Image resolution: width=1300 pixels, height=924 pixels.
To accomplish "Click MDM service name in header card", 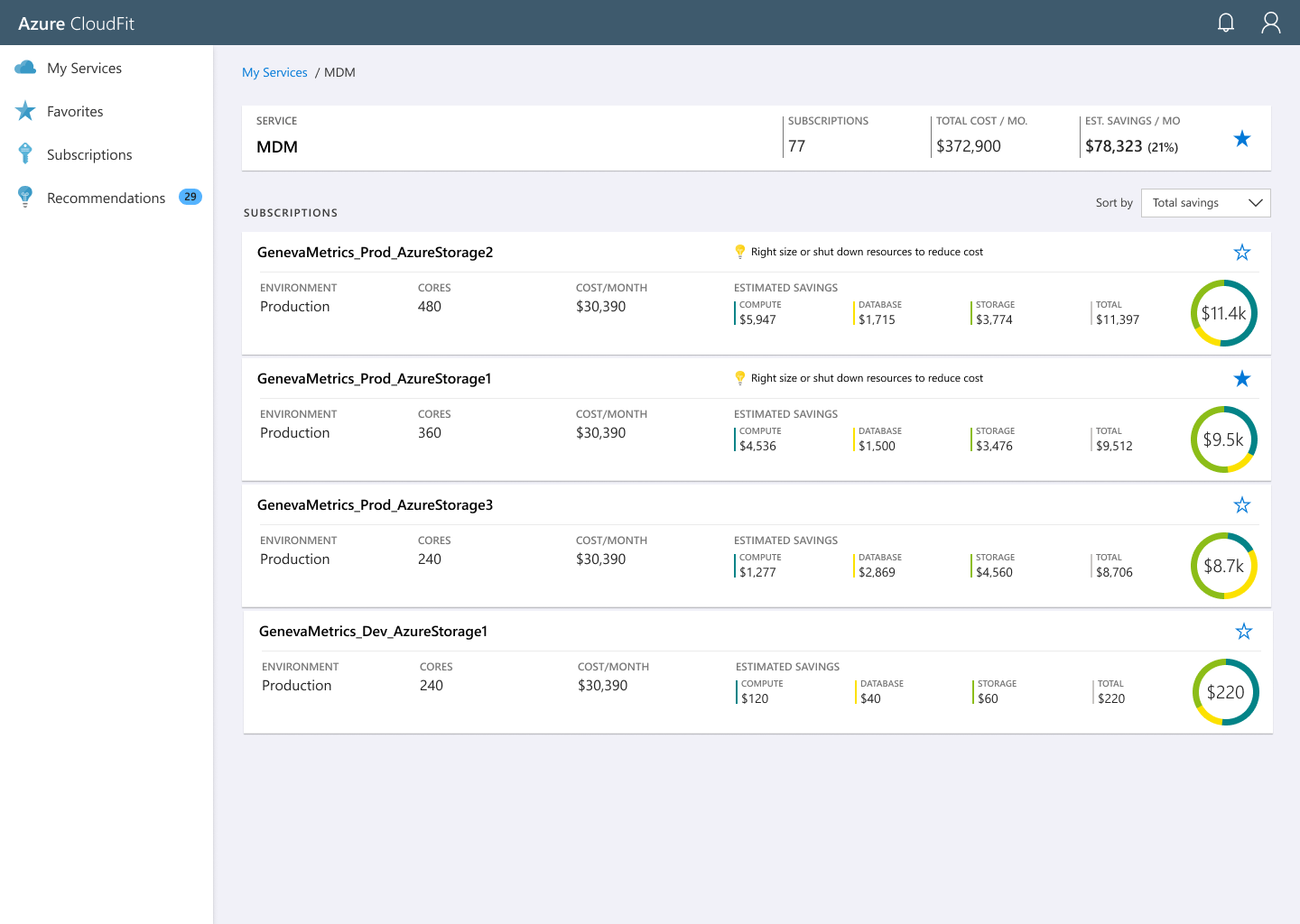I will 277,147.
